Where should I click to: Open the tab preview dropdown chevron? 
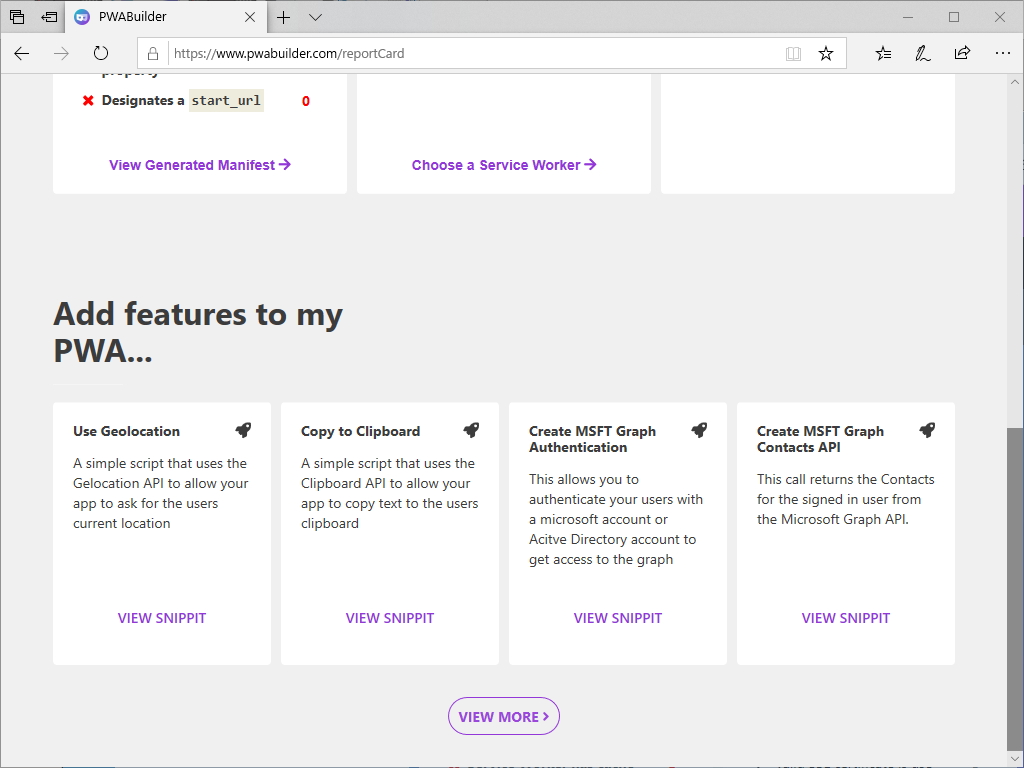[315, 17]
